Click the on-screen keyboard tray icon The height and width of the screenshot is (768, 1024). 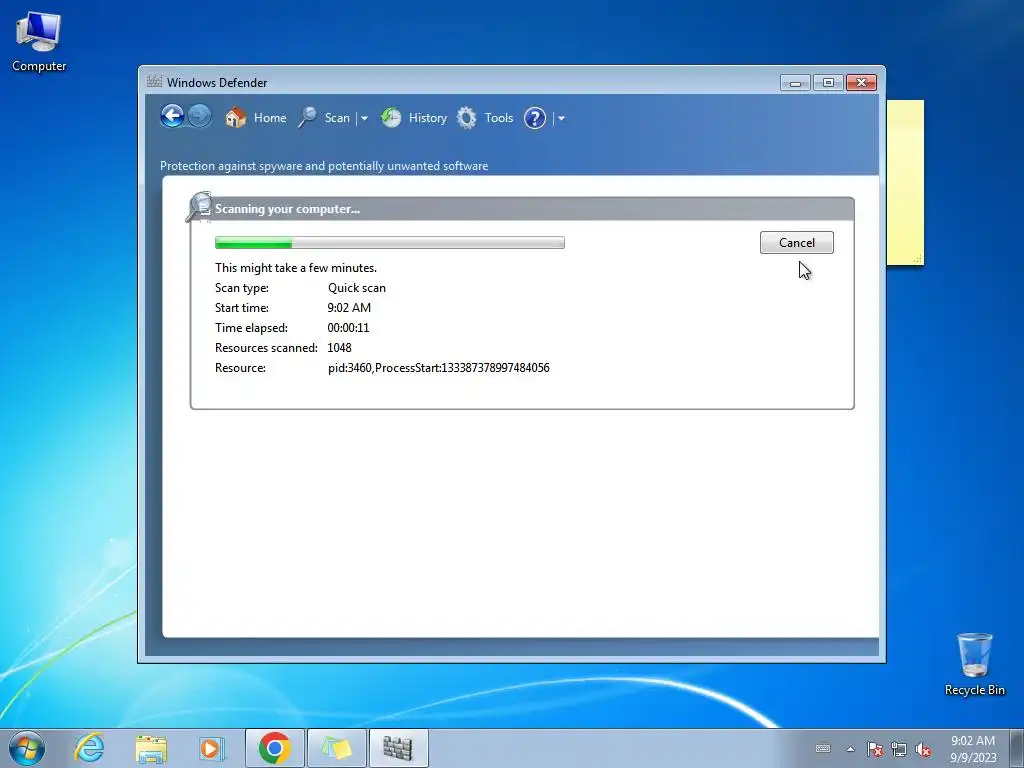pos(824,748)
